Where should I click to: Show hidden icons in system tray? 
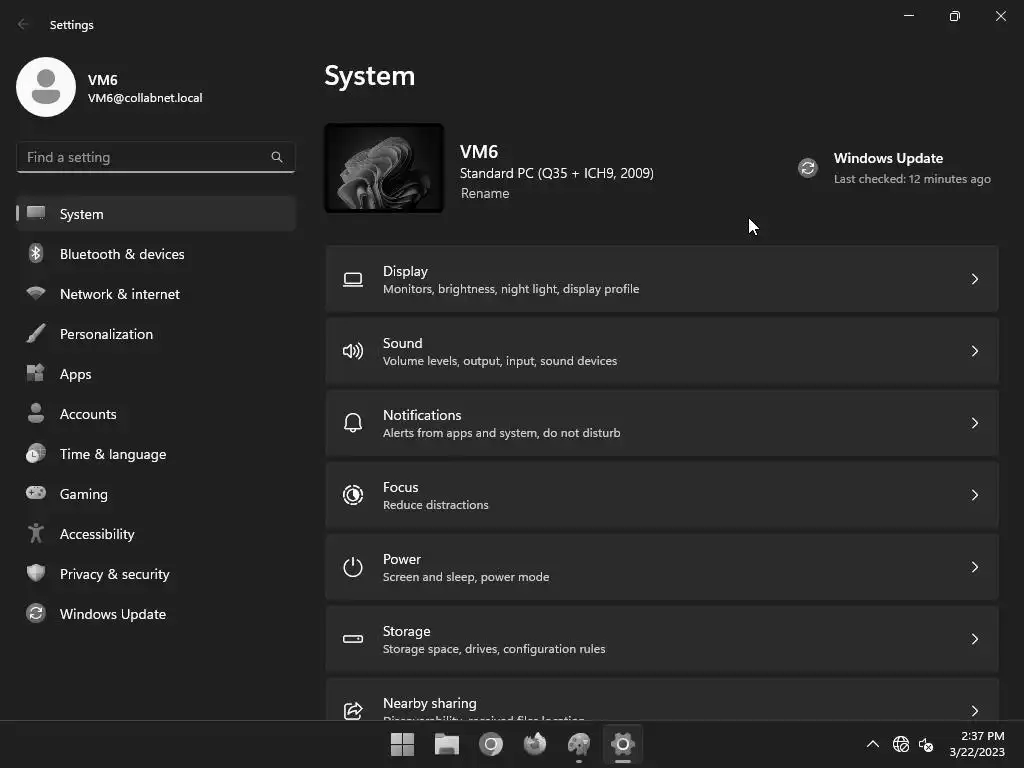[x=872, y=744]
